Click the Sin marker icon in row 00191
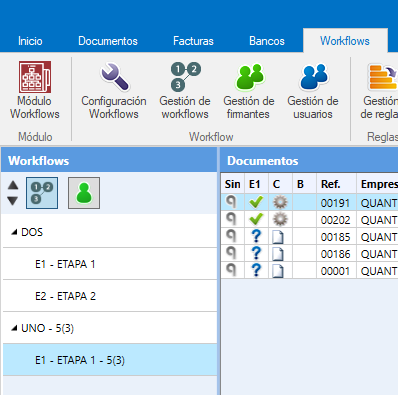The height and width of the screenshot is (395, 398). (x=231, y=202)
